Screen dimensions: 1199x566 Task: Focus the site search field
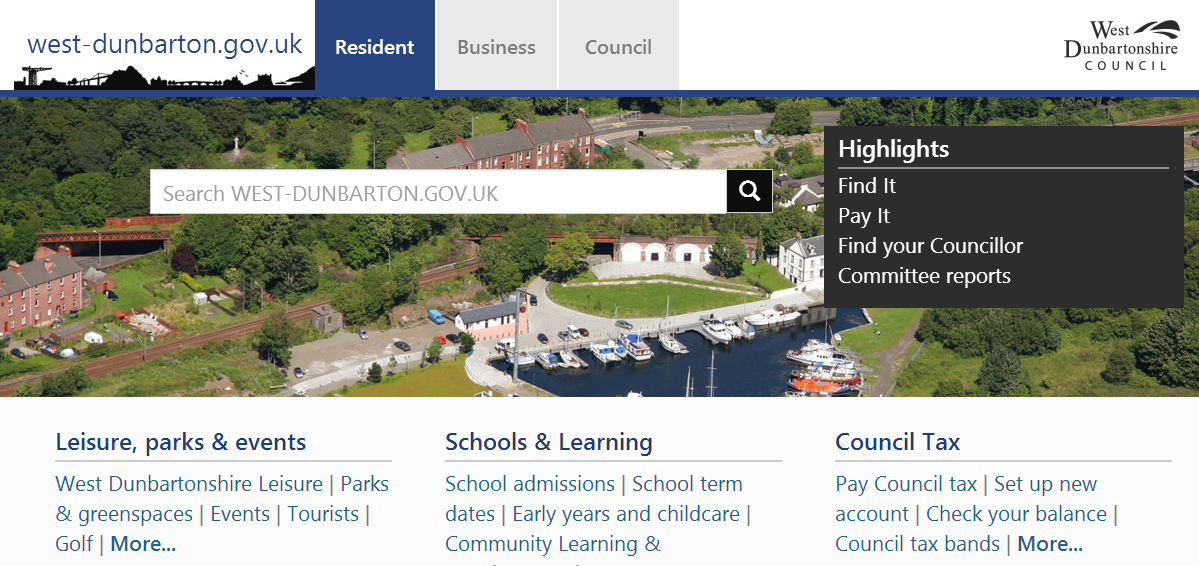(x=438, y=192)
